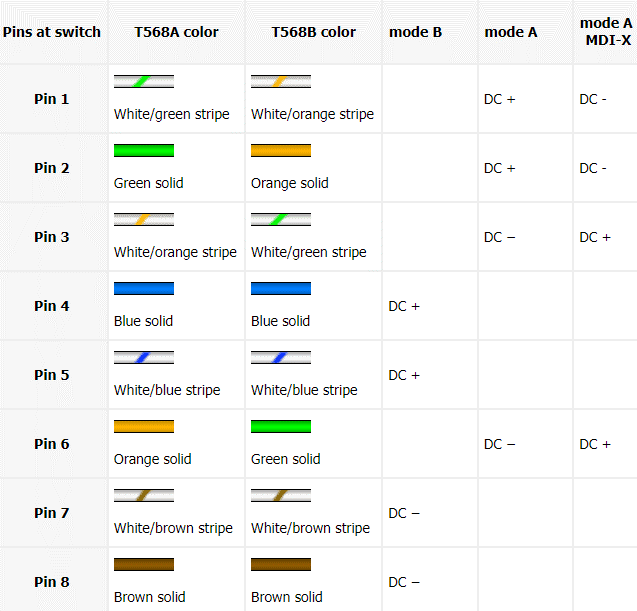Click the T568A white/green stripe swatch for Pin 1
637x611 pixels.
pos(144,82)
